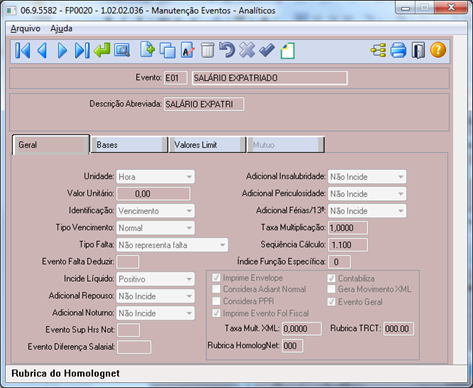Viewport: 473px width, 388px height.
Task: Click the Rubrica TRCT field
Action: click(x=399, y=329)
